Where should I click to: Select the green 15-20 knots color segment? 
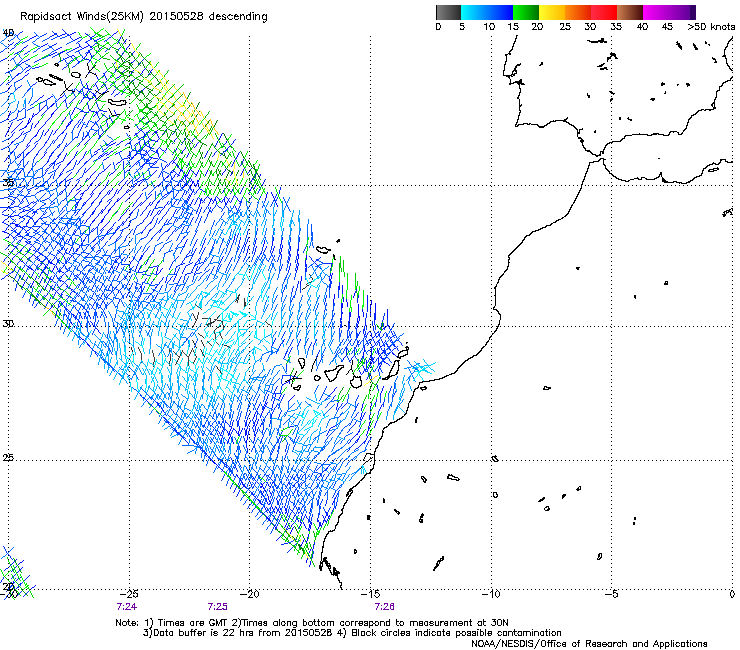(526, 12)
